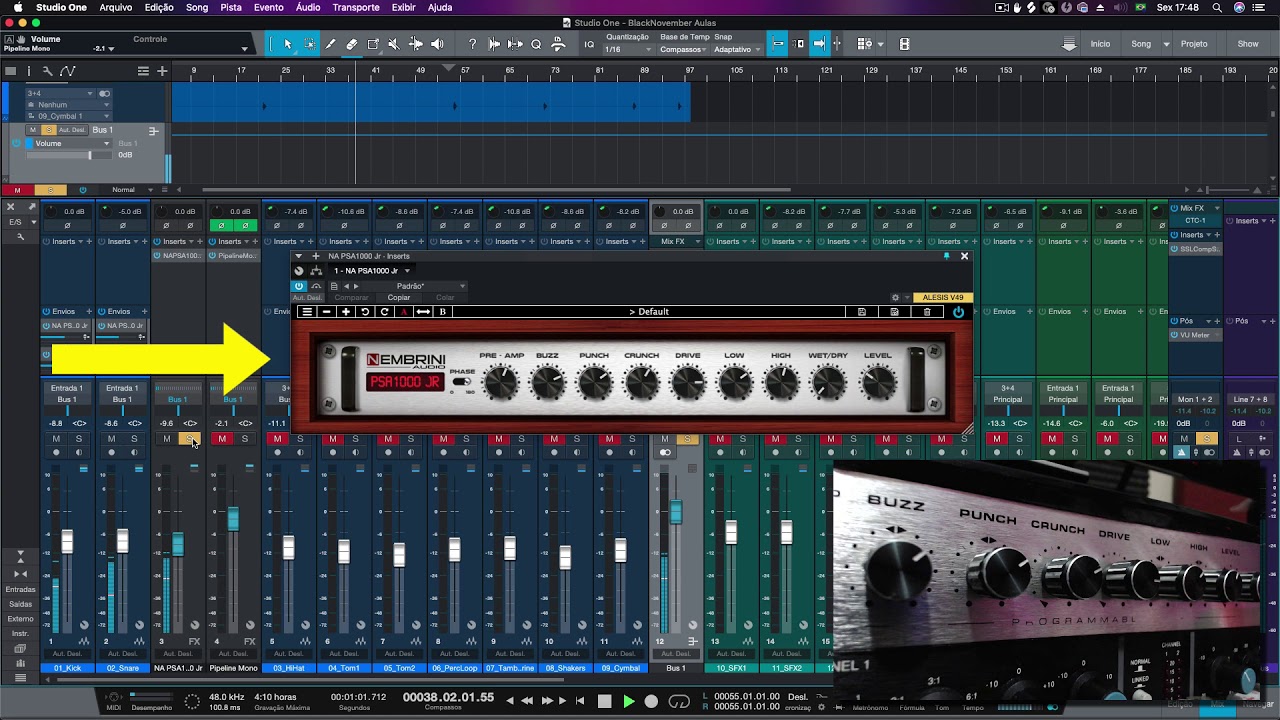
Task: Open the Compassos timebase dropdown
Action: [x=683, y=50]
